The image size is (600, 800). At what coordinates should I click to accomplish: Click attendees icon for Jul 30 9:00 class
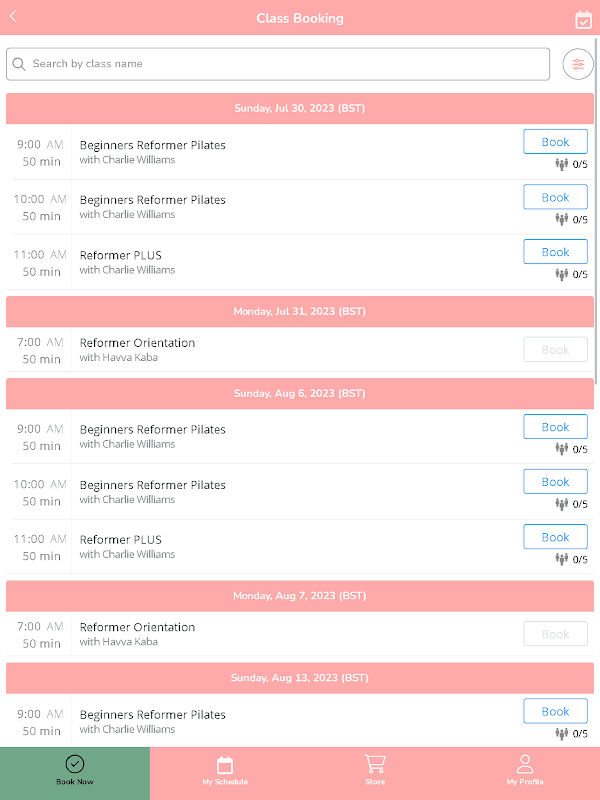[x=562, y=164]
